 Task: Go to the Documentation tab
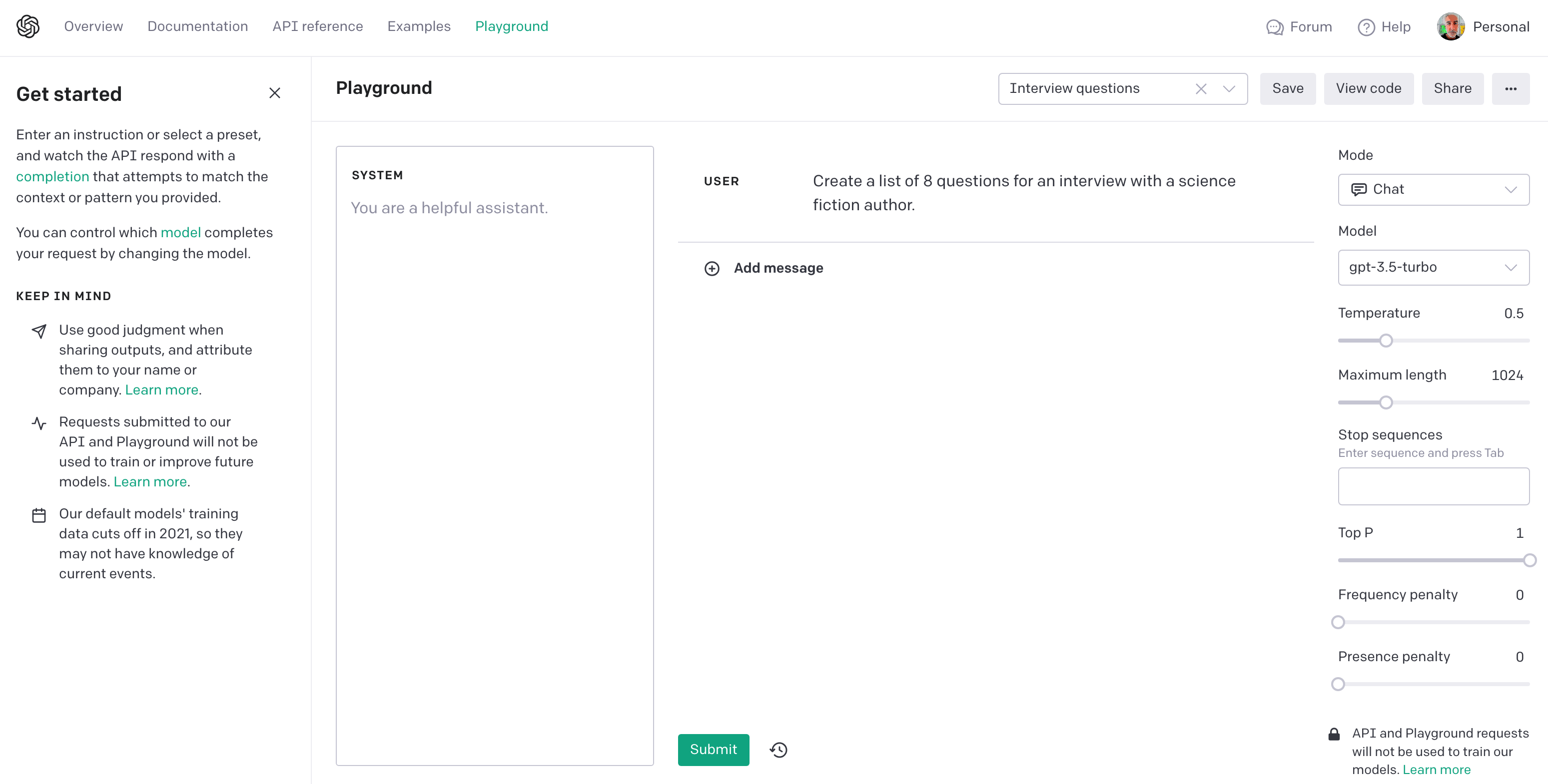coord(197,26)
